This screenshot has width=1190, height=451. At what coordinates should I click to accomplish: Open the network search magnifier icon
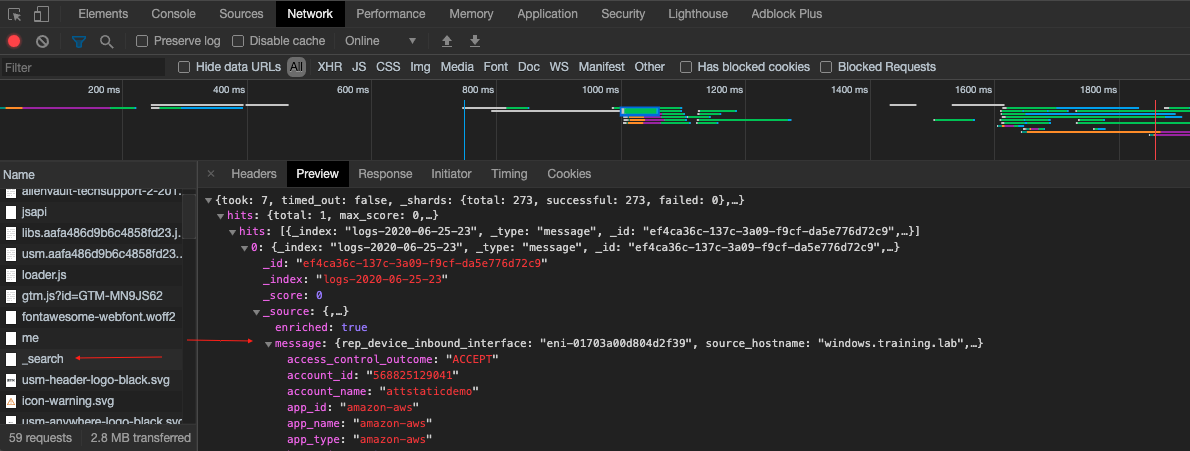pos(107,41)
